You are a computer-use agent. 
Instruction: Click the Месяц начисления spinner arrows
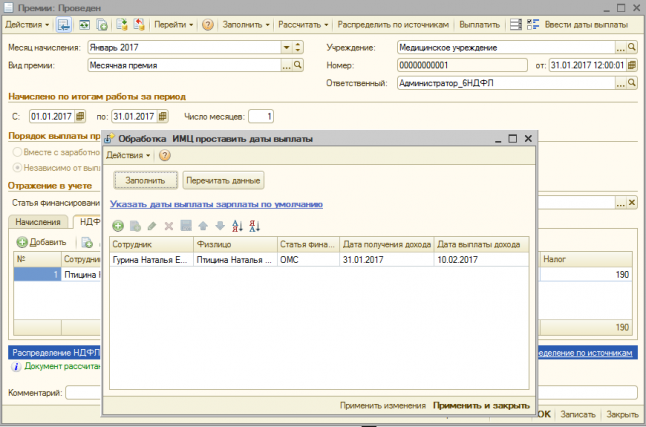point(297,47)
